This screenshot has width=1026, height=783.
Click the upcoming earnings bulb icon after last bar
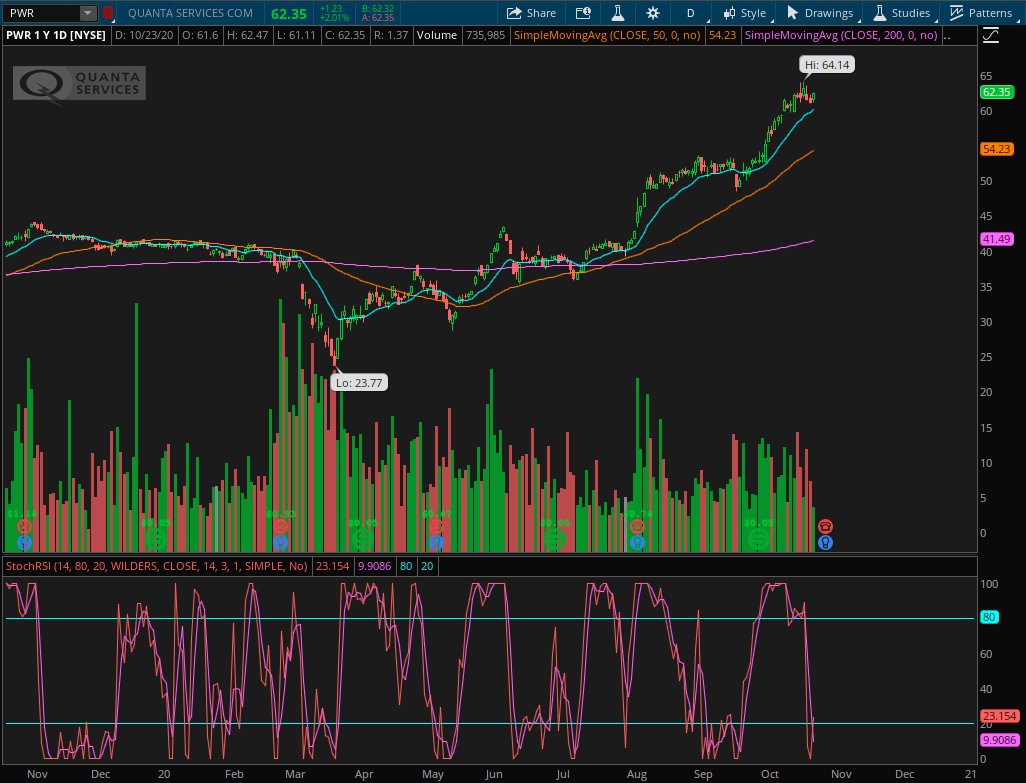click(x=825, y=542)
